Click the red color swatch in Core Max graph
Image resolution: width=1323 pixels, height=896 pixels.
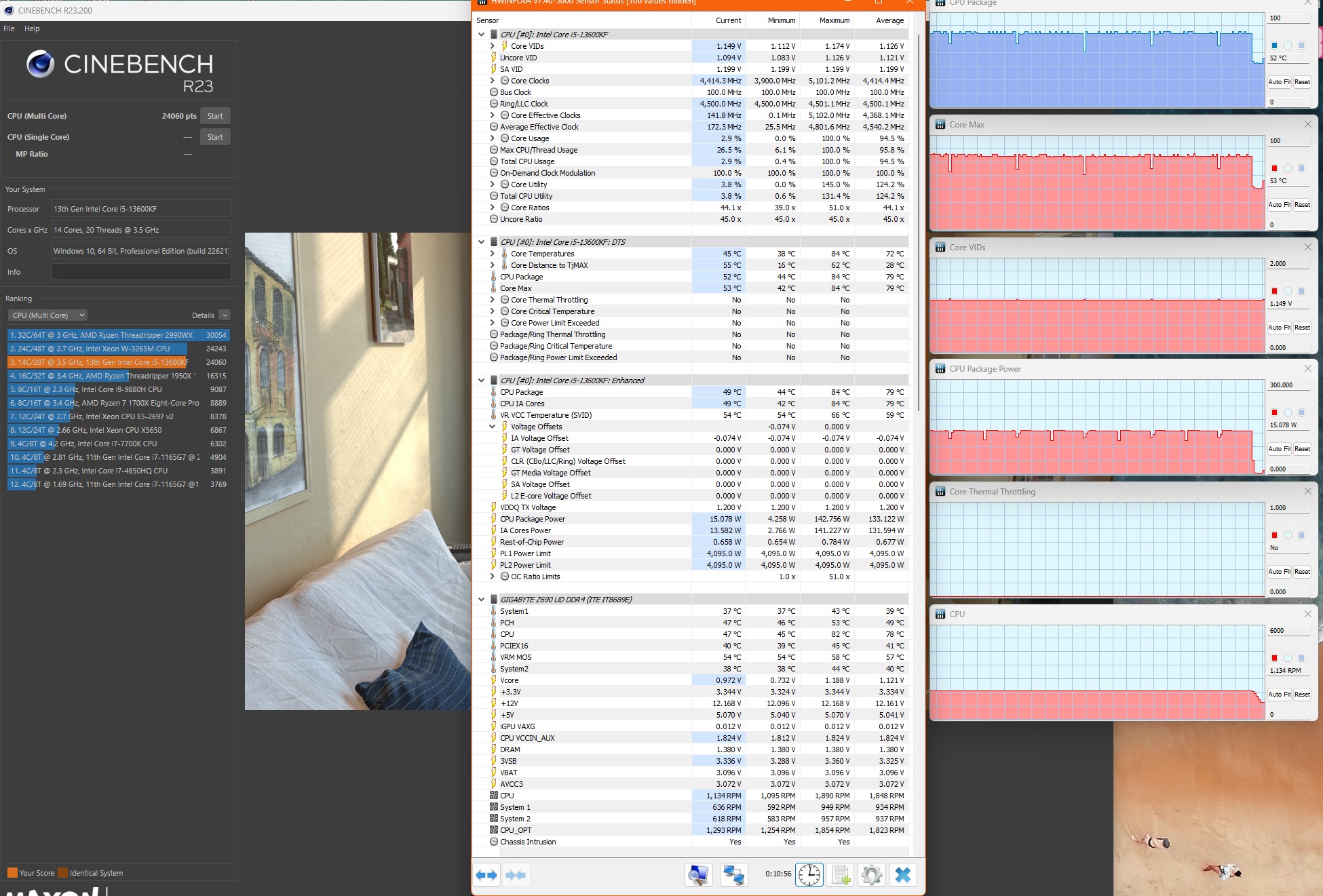click(x=1274, y=168)
